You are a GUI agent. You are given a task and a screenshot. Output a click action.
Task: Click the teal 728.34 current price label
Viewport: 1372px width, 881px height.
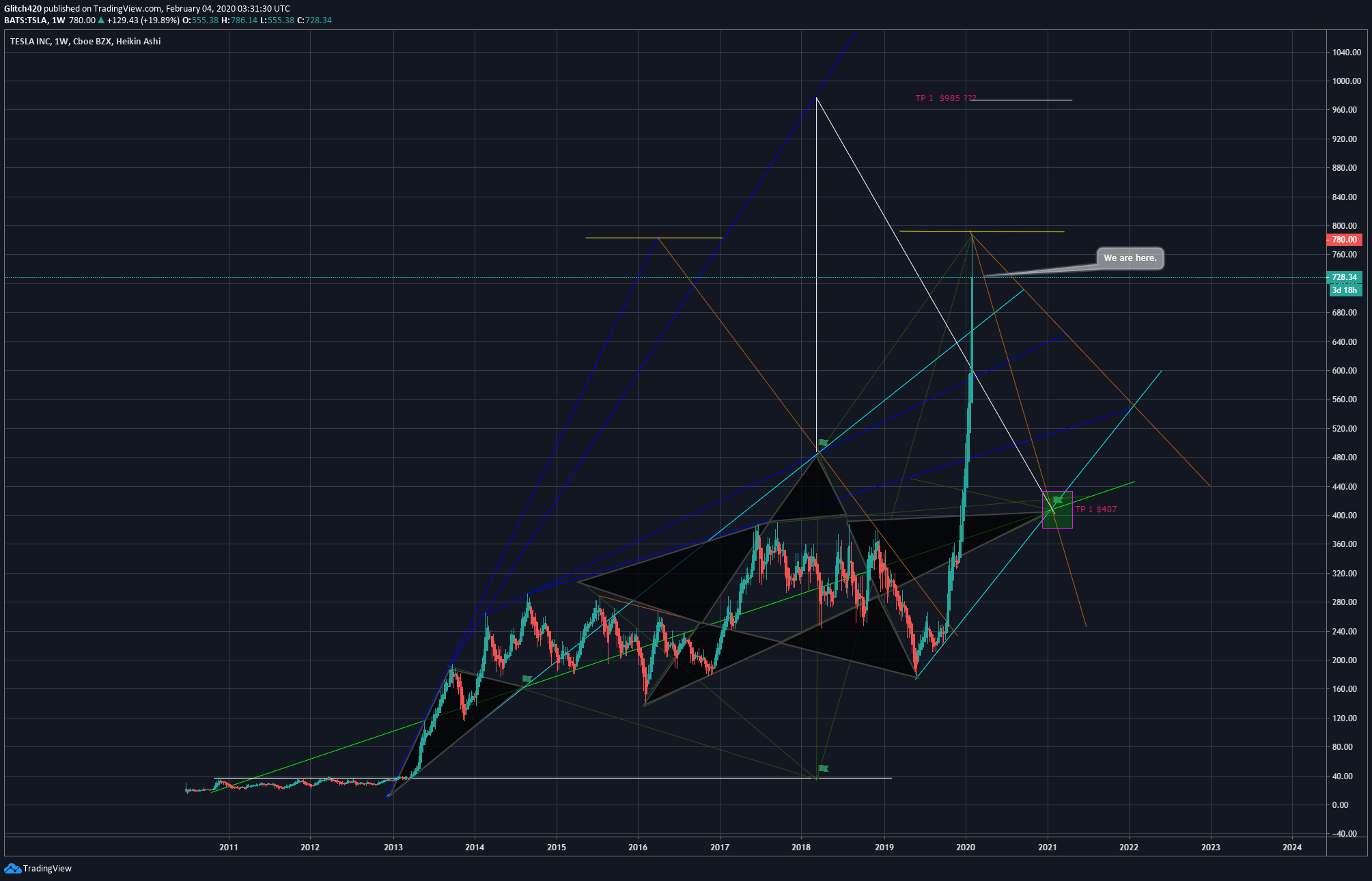pos(1344,277)
